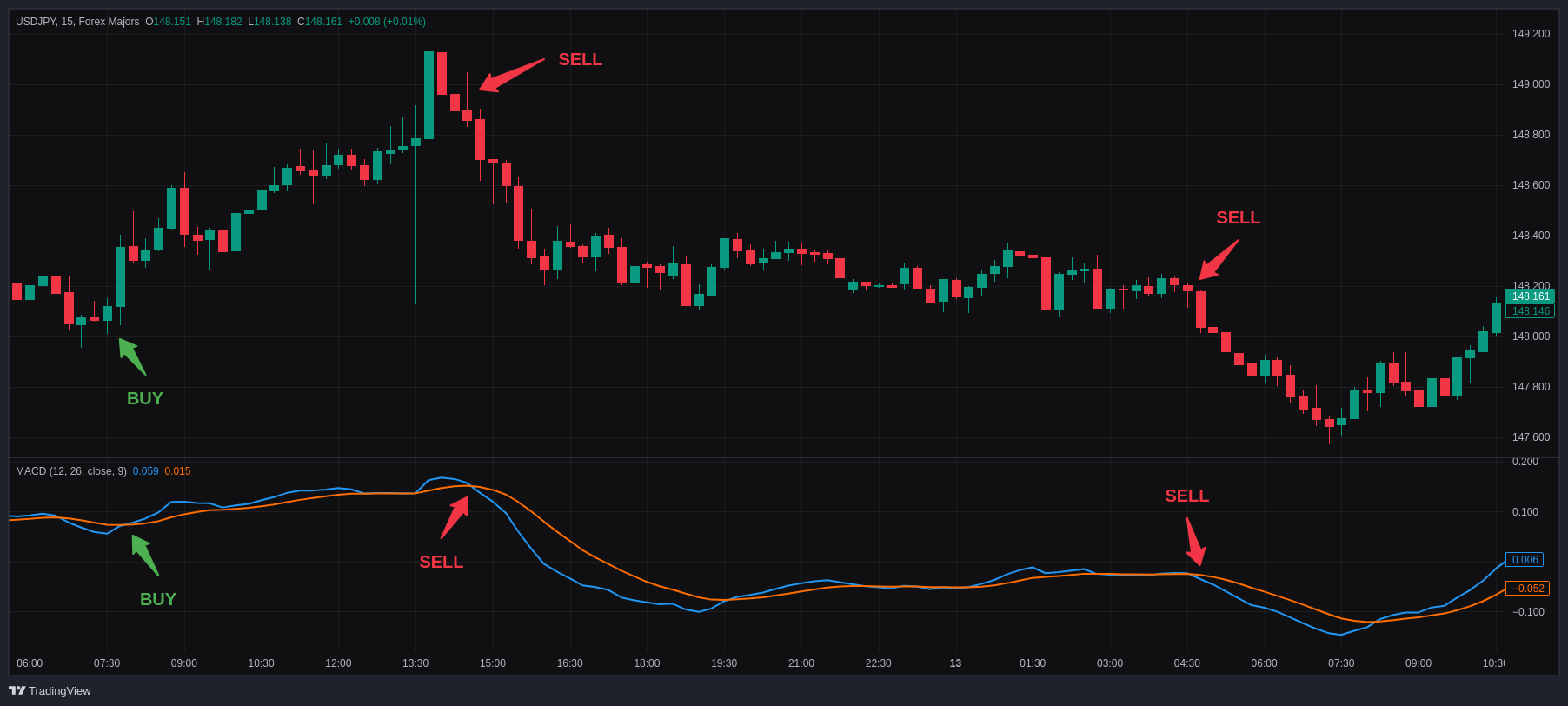Click the 19:30 time axis label
1568x706 pixels.
[x=724, y=663]
